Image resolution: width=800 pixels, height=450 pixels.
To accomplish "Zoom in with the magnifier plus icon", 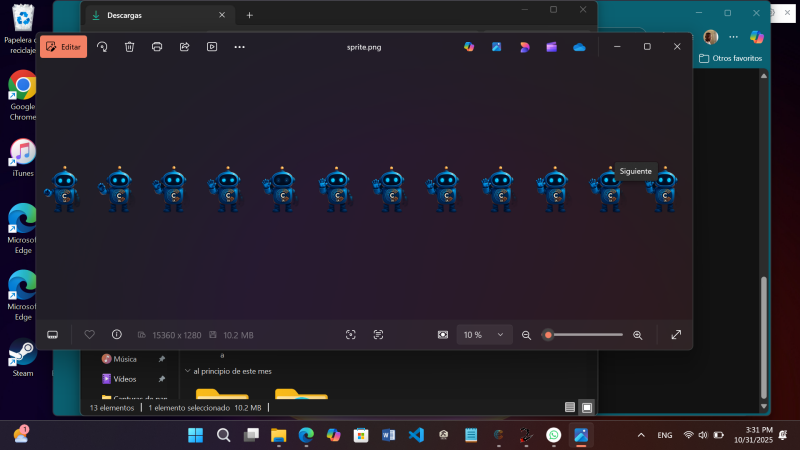I will click(638, 335).
